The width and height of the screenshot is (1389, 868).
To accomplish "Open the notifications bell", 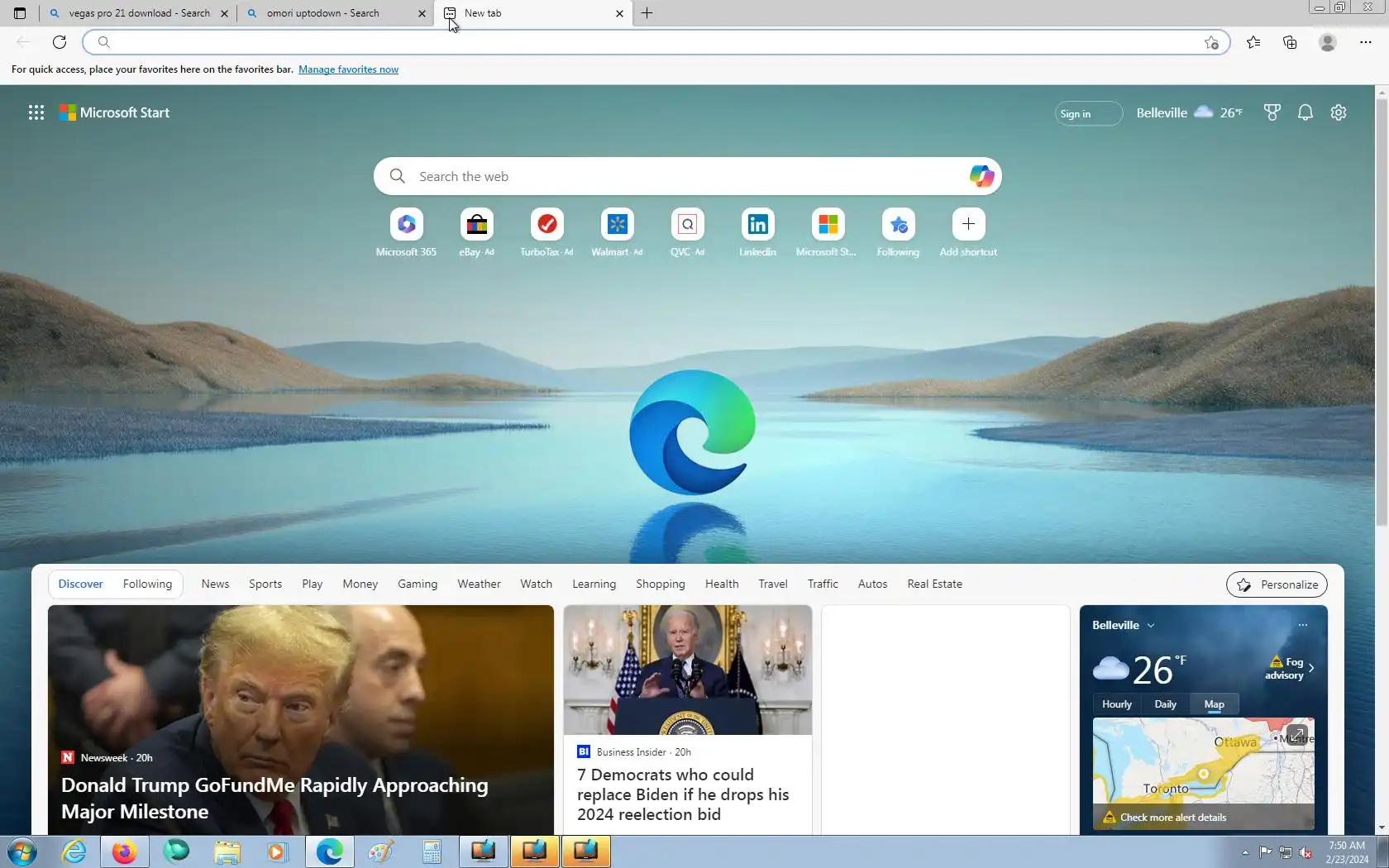I will pos(1305,112).
